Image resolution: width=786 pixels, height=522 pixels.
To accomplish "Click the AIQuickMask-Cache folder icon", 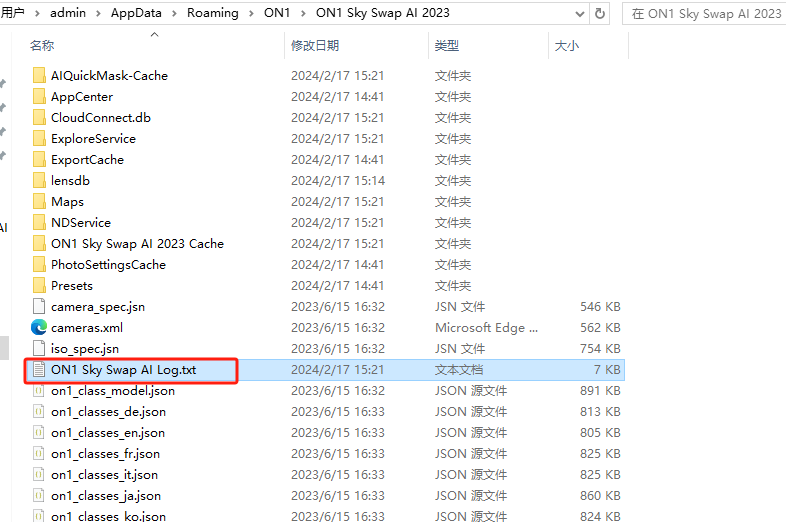I will point(39,75).
